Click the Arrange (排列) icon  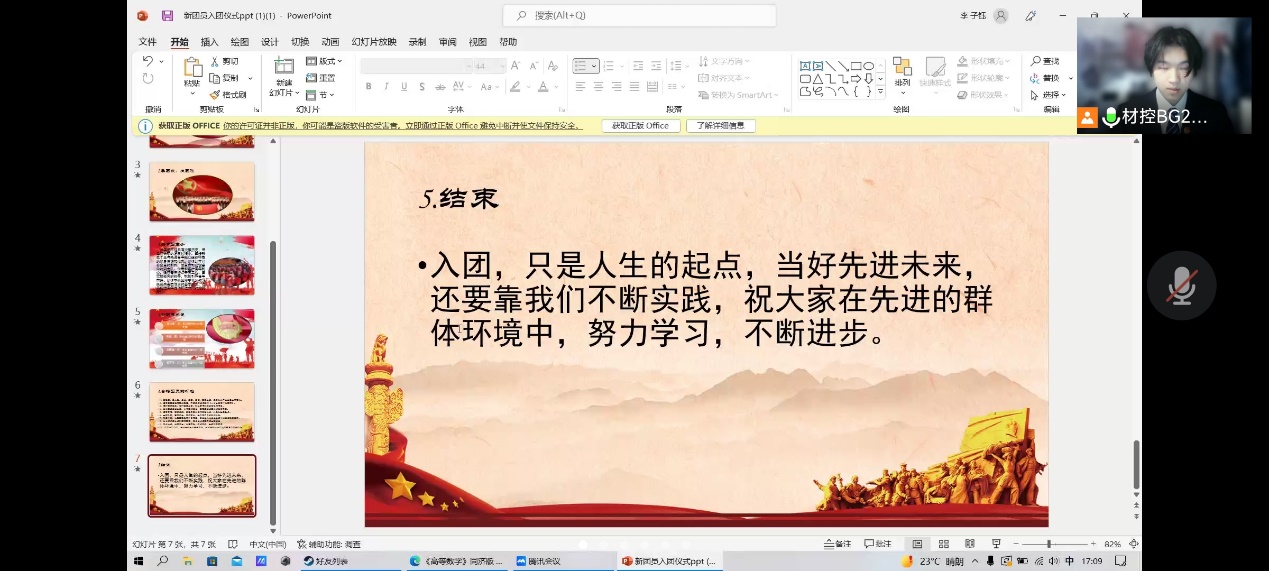(902, 68)
